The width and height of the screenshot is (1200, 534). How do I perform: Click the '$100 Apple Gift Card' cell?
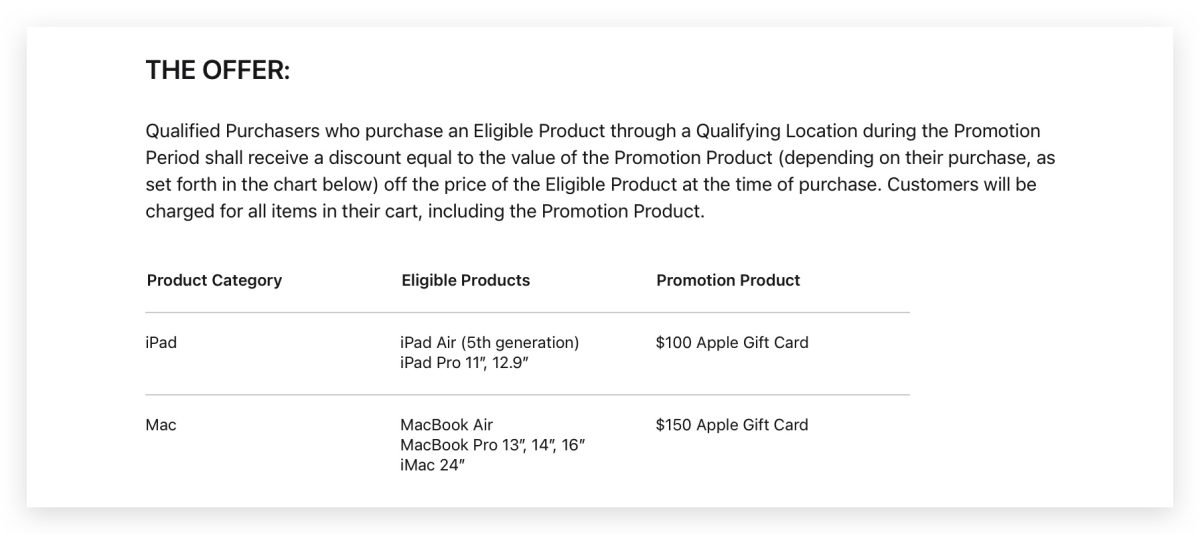[x=732, y=342]
